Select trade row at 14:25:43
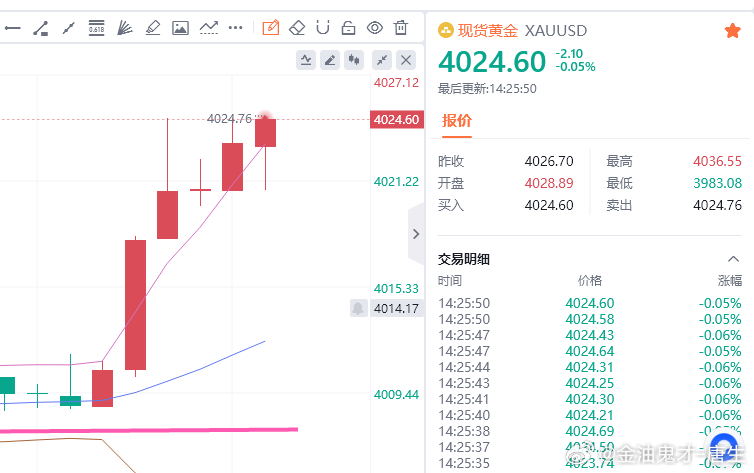Viewport: 754px width, 473px height. pyautogui.click(x=590, y=383)
